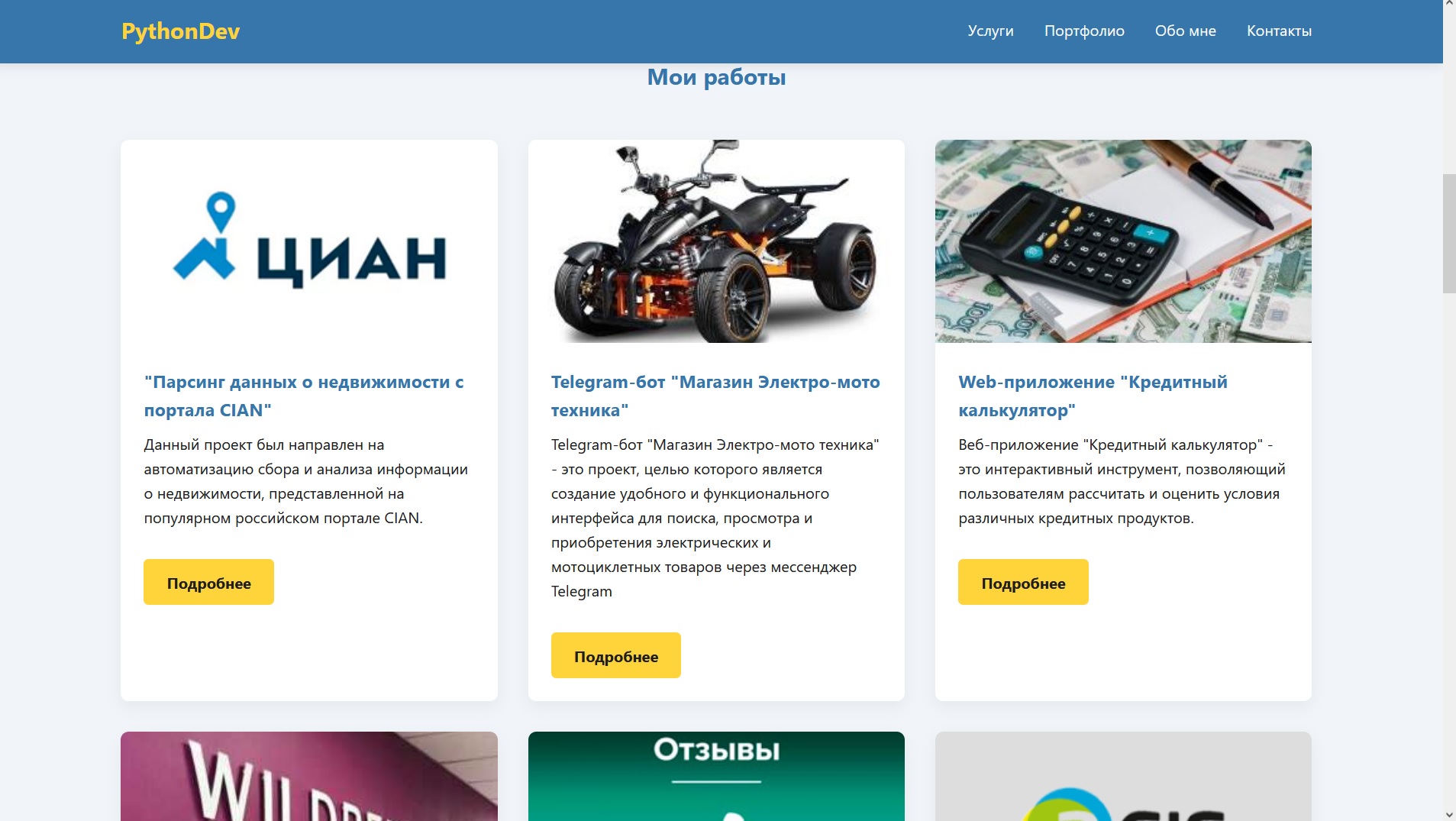Image resolution: width=1456 pixels, height=821 pixels.
Task: Click Подробнее under the Telegram bot card
Action: pyautogui.click(x=616, y=656)
